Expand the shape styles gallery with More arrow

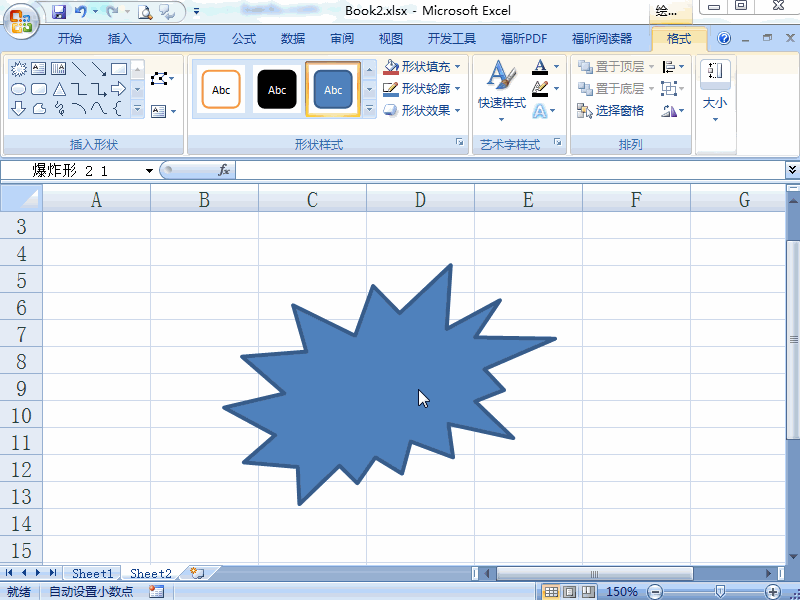pyautogui.click(x=369, y=107)
